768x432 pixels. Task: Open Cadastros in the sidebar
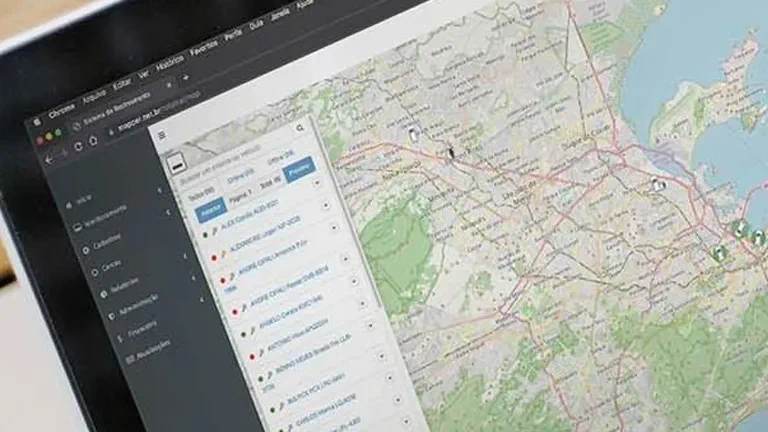click(x=107, y=240)
